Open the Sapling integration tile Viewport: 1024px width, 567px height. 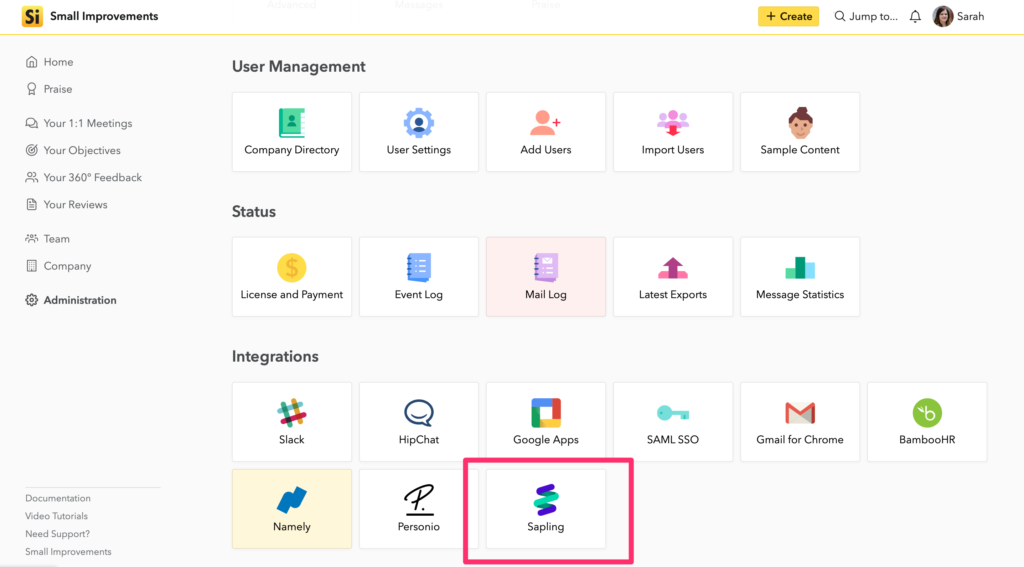545,509
